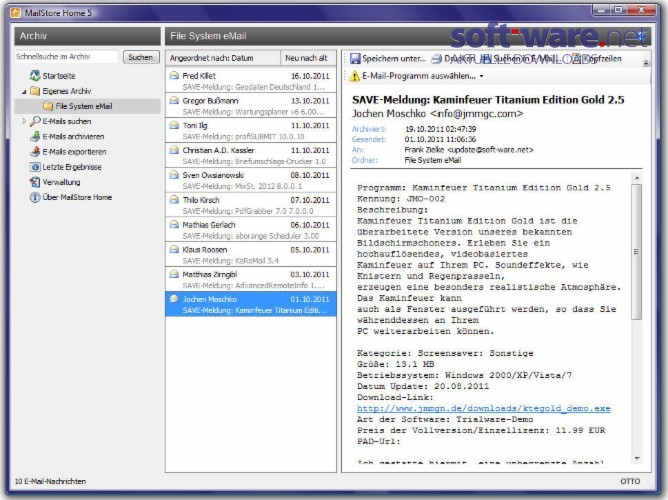Click the 10 E-Mail-Nachrichten status text
The width and height of the screenshot is (668, 500).
pyautogui.click(x=50, y=481)
